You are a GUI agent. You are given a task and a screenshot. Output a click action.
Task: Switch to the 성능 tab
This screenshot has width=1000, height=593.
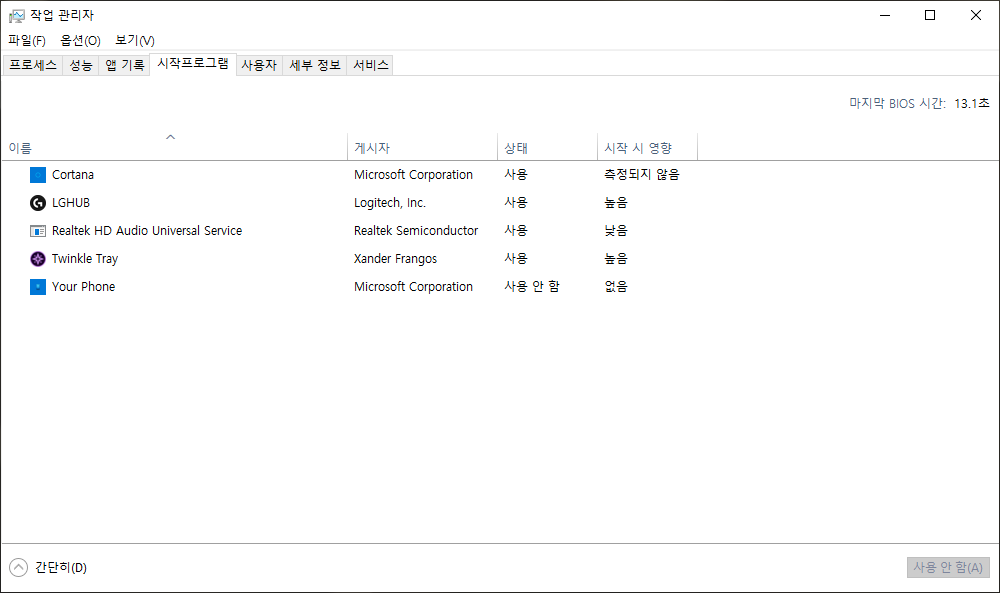click(80, 65)
